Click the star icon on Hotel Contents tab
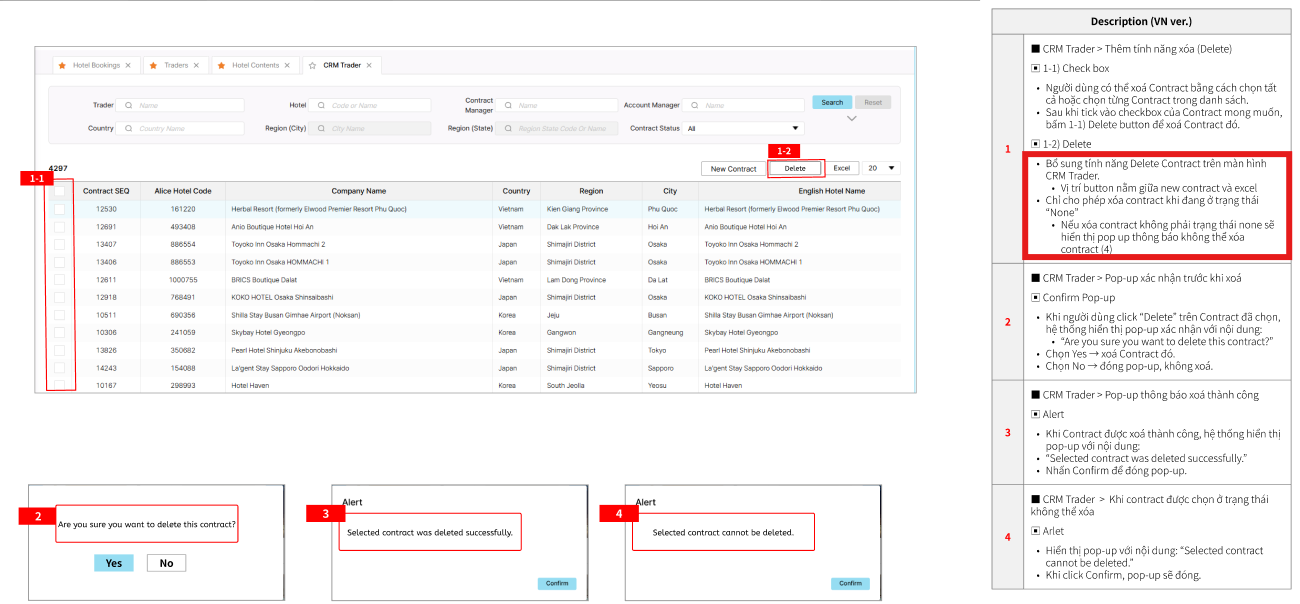1300x604 pixels. pos(221,65)
